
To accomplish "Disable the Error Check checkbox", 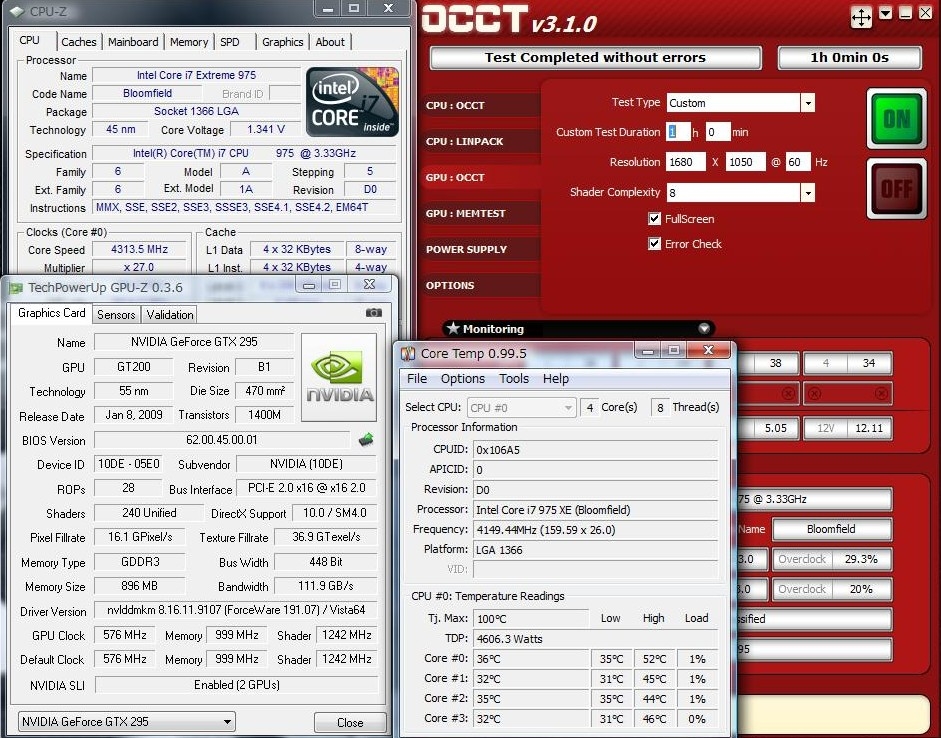I will pyautogui.click(x=655, y=244).
